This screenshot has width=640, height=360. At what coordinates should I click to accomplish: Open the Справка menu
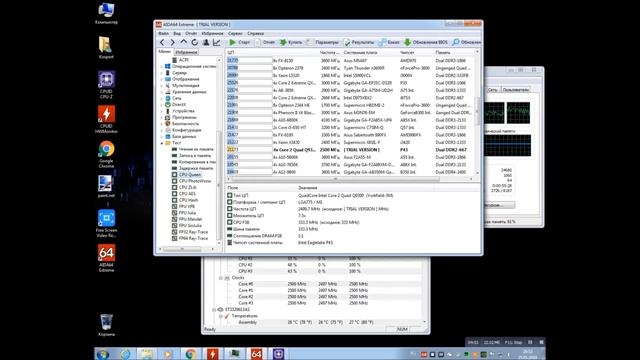coord(256,33)
